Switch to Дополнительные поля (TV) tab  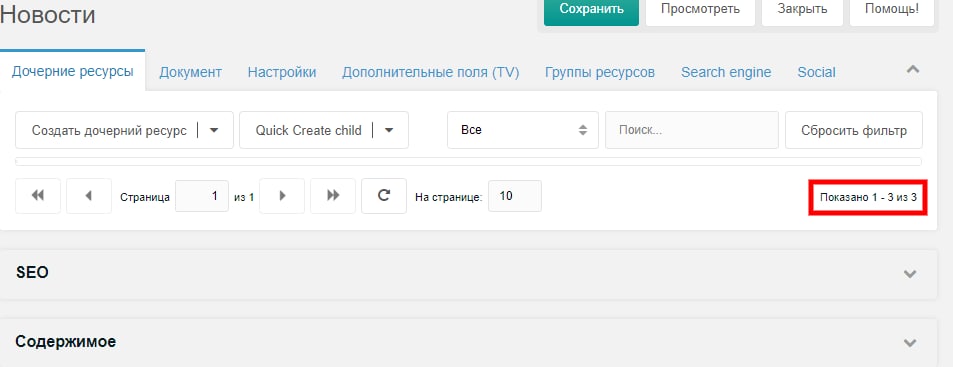(x=430, y=72)
